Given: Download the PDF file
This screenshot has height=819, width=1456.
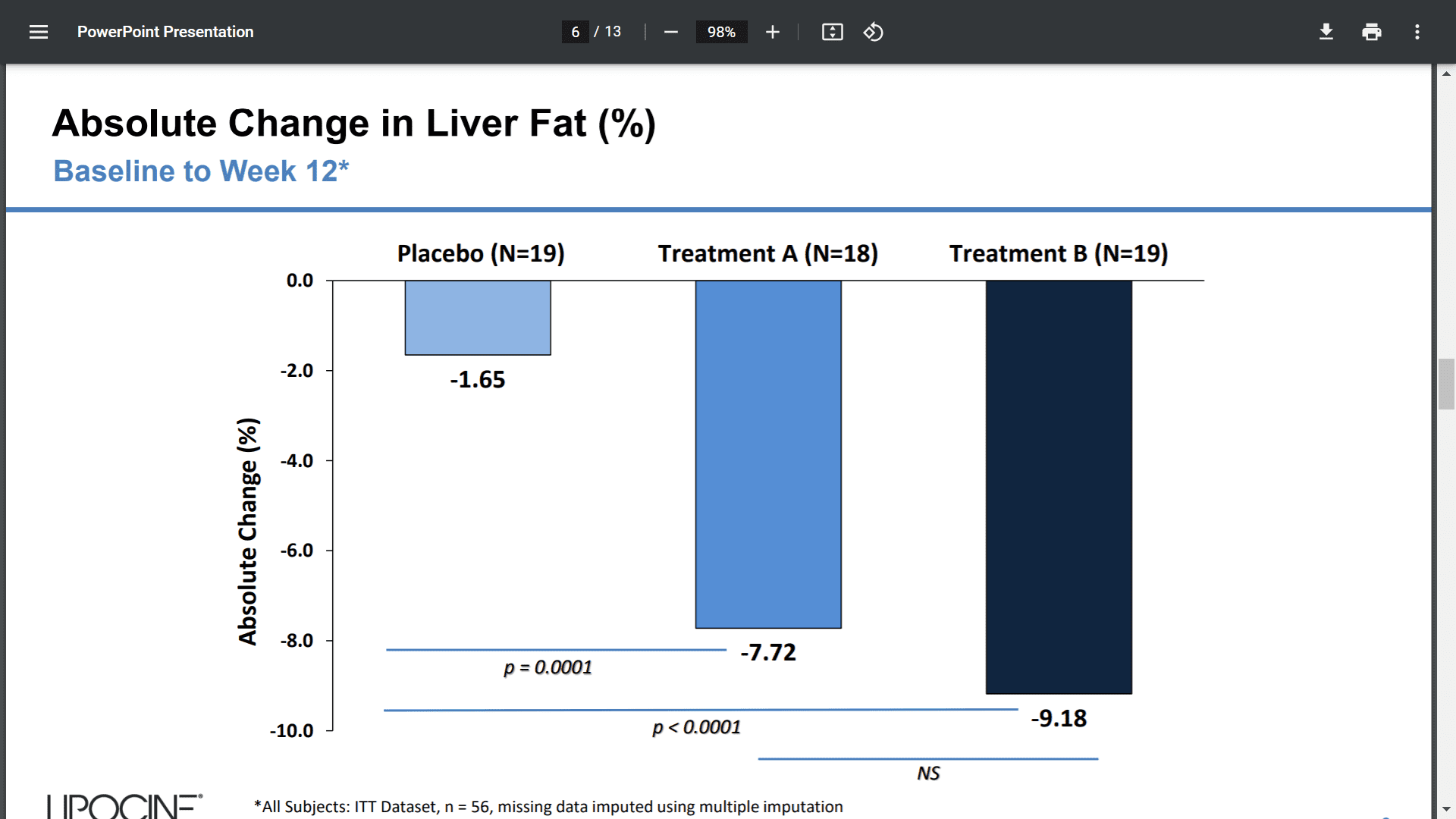Looking at the screenshot, I should point(1326,32).
